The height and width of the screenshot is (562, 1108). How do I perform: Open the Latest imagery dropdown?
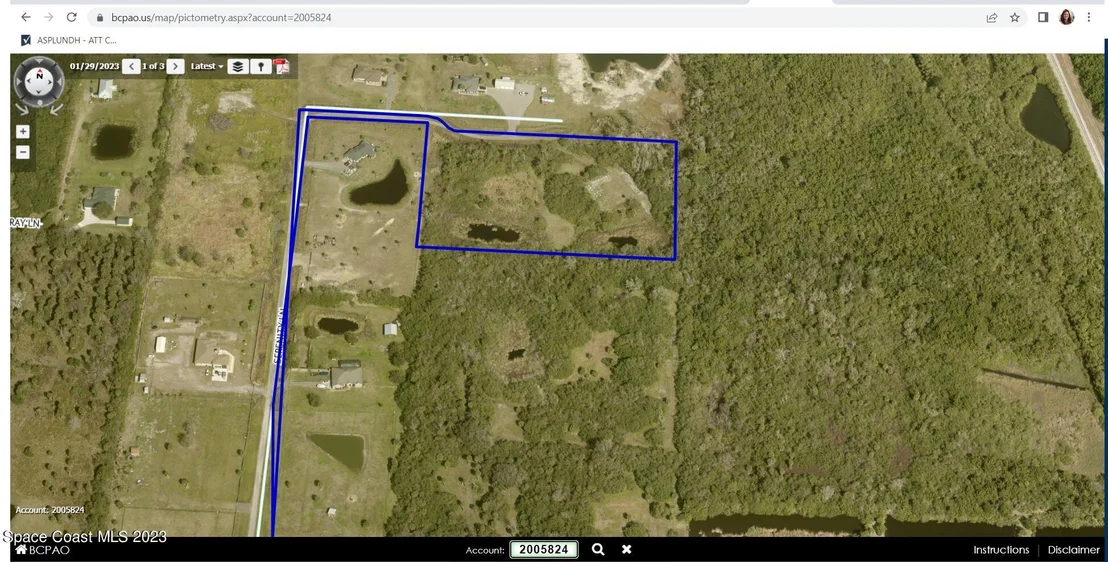coord(206,66)
